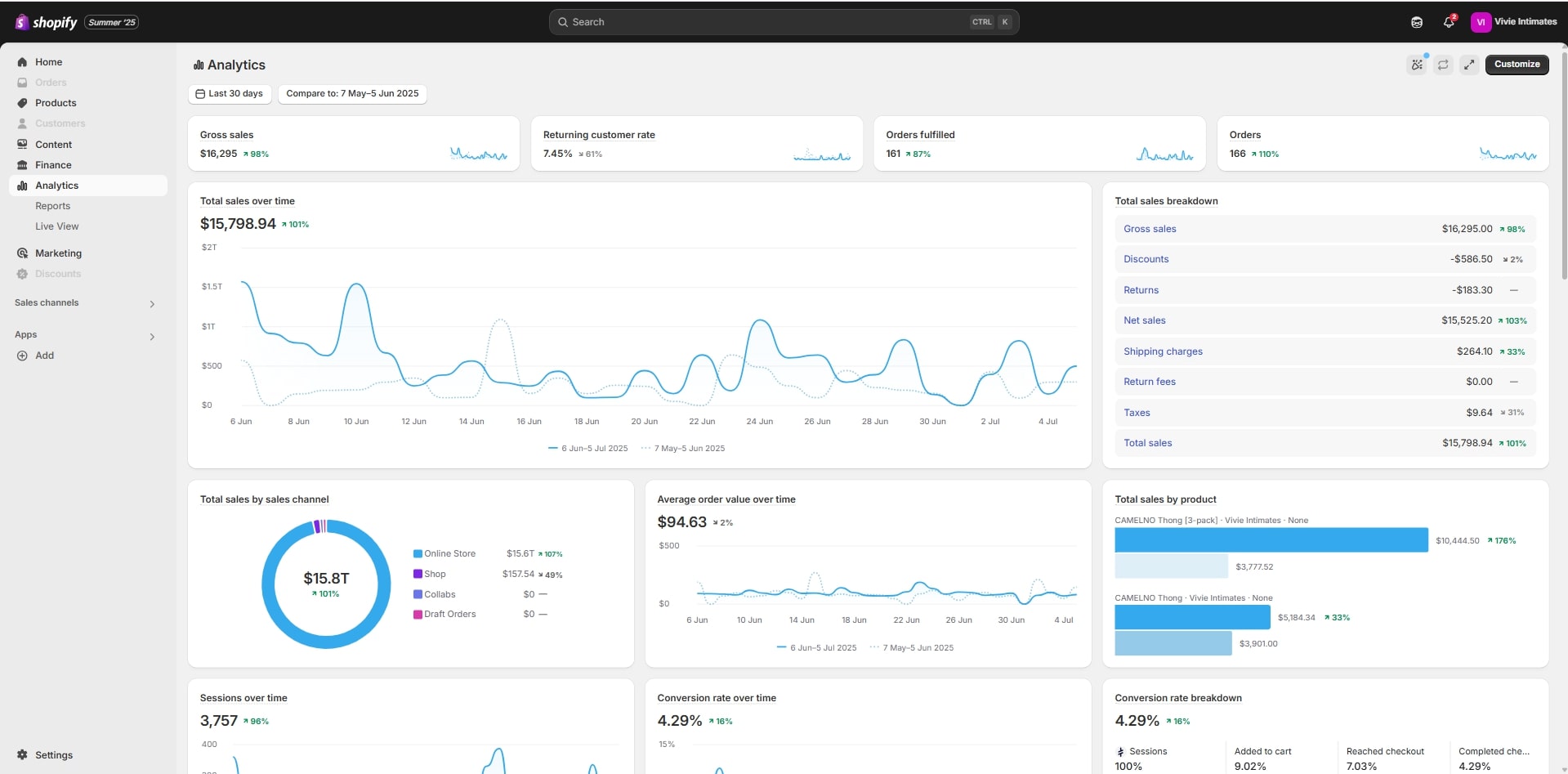
Task: Click the Customize button
Action: (x=1517, y=65)
